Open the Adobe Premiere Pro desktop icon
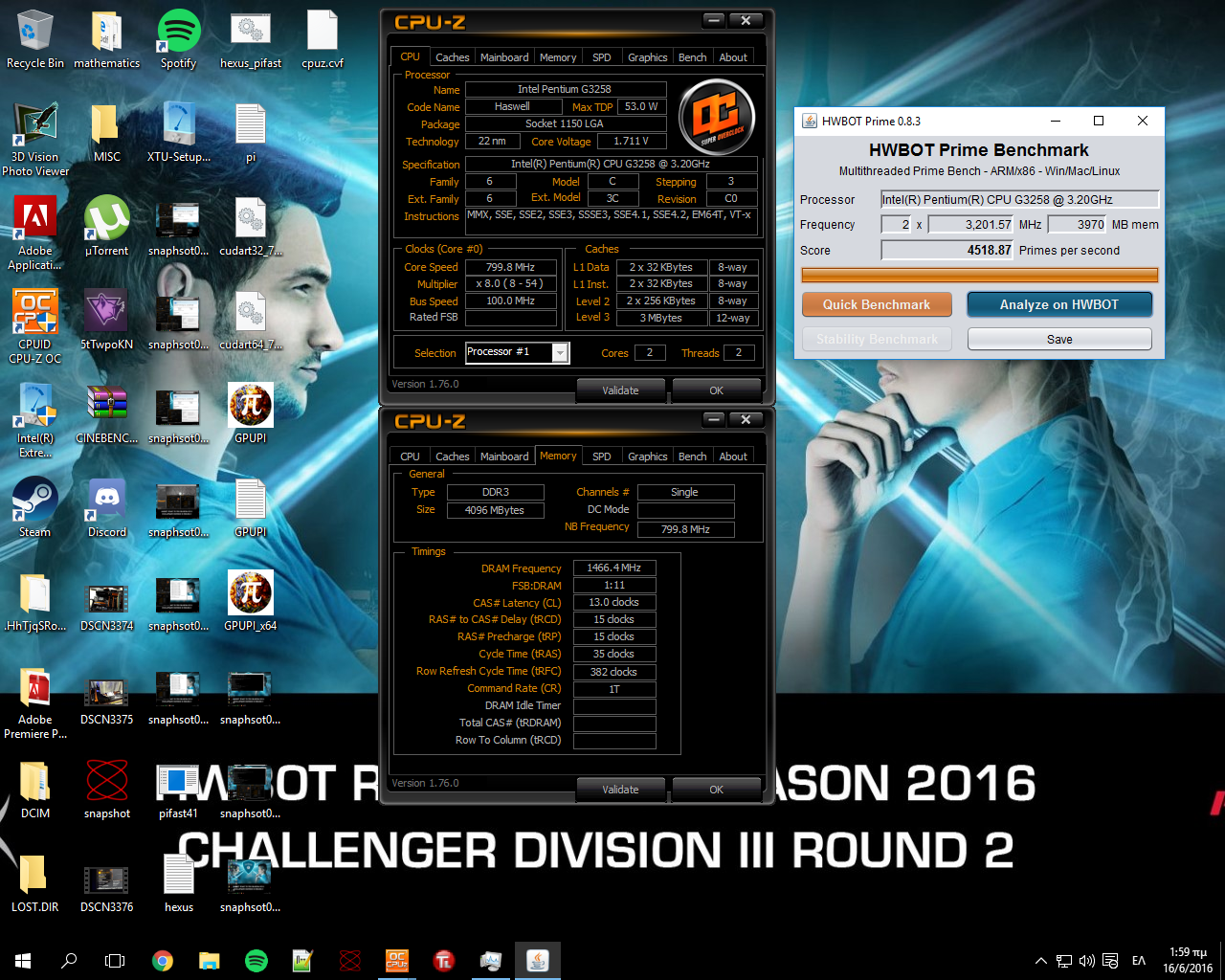 pos(35,702)
